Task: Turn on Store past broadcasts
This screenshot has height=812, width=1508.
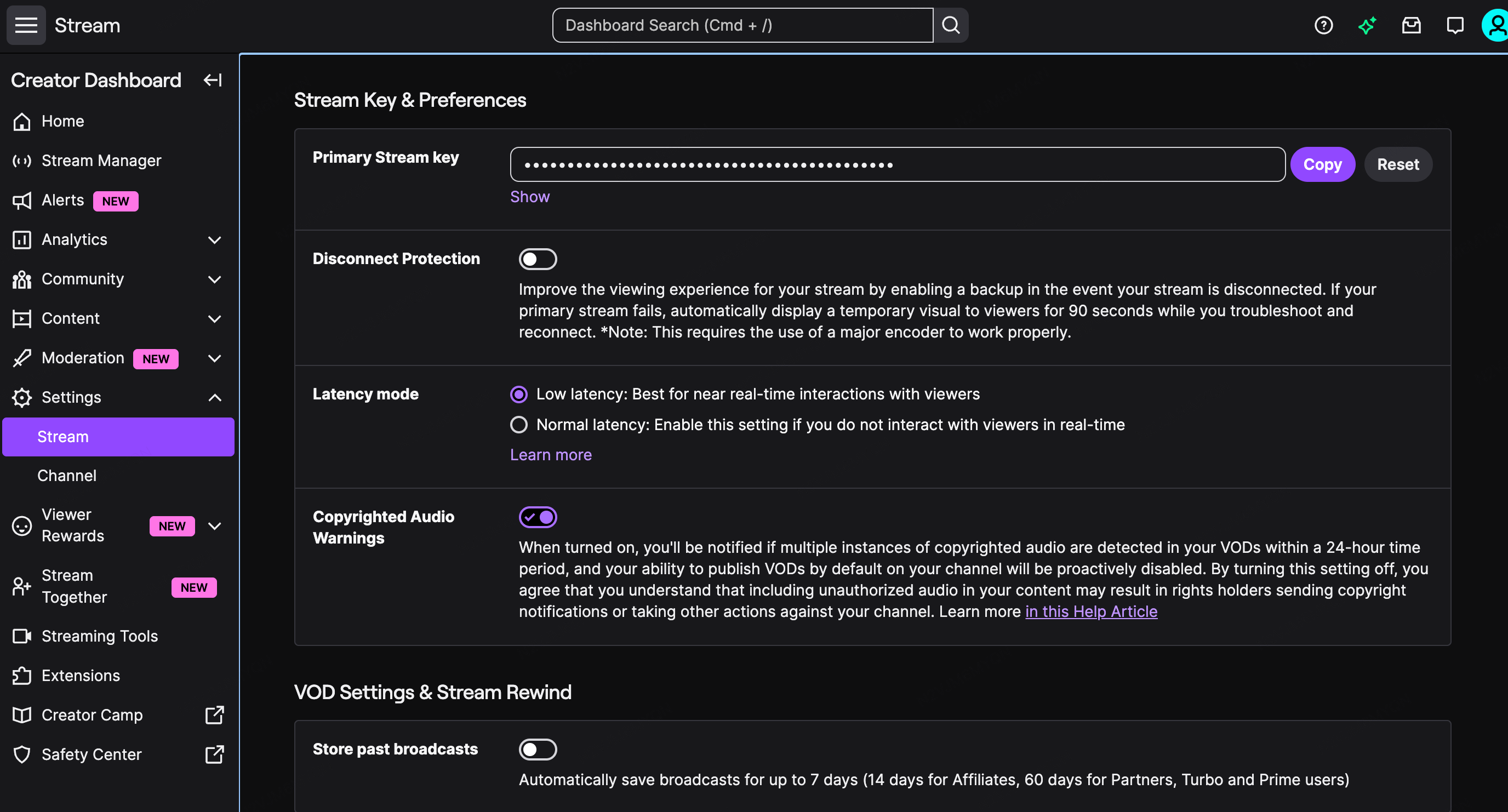Action: [538, 750]
